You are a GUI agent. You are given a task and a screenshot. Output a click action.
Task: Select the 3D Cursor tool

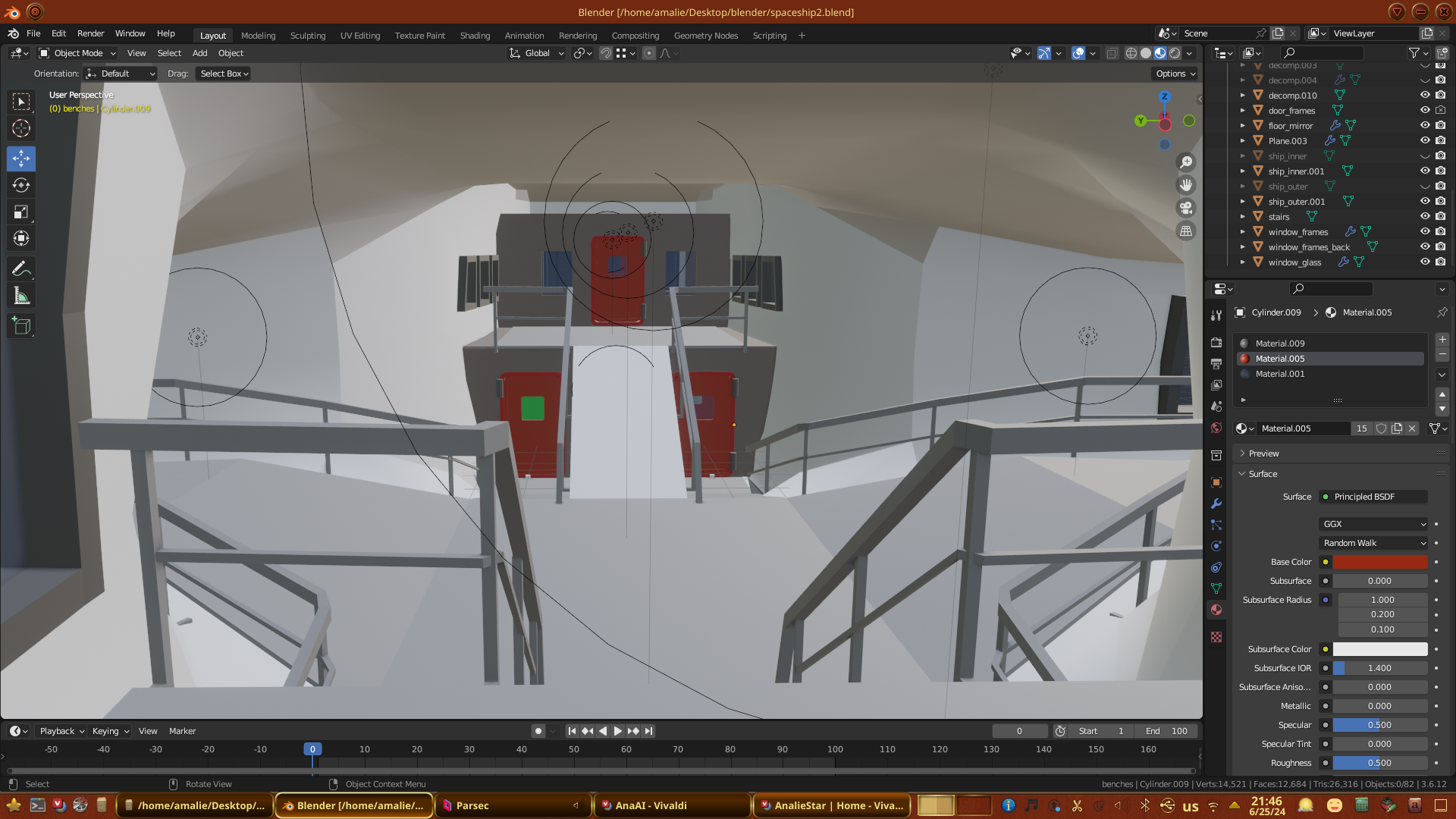(21, 129)
